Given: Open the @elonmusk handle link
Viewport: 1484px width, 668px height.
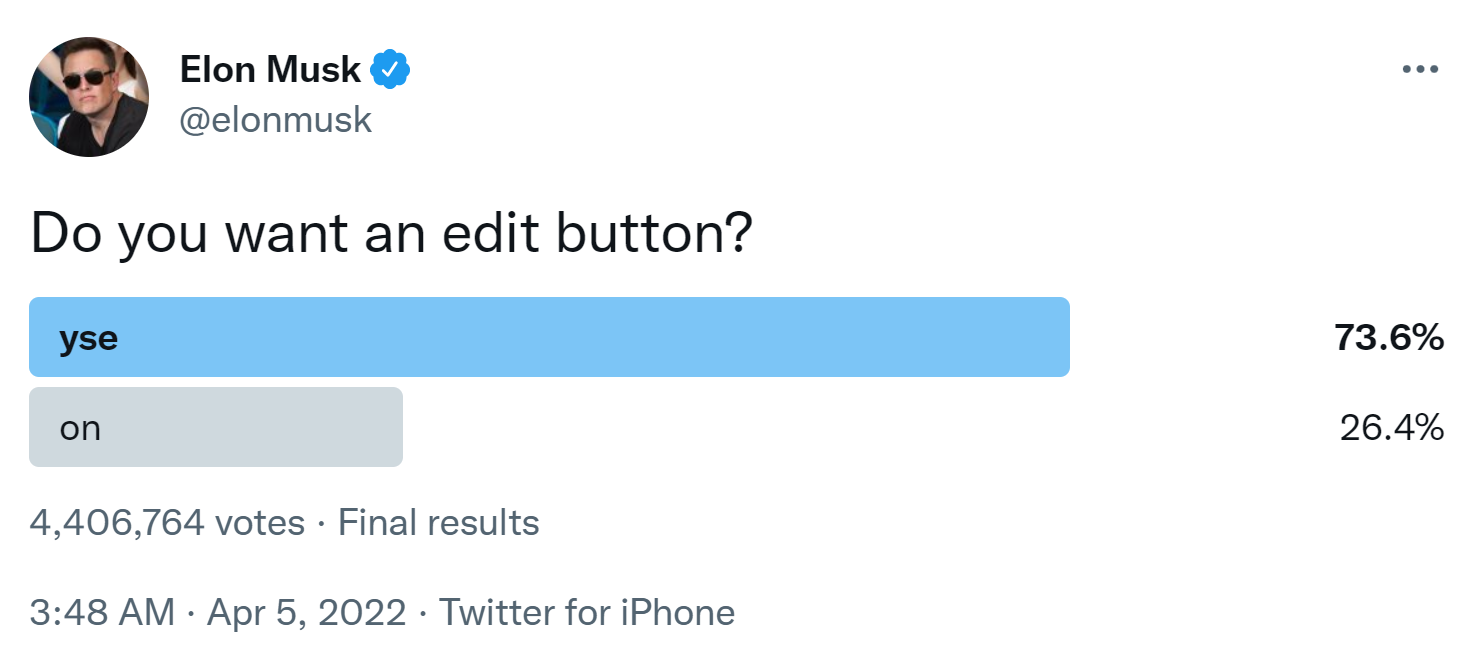Looking at the screenshot, I should coord(276,120).
